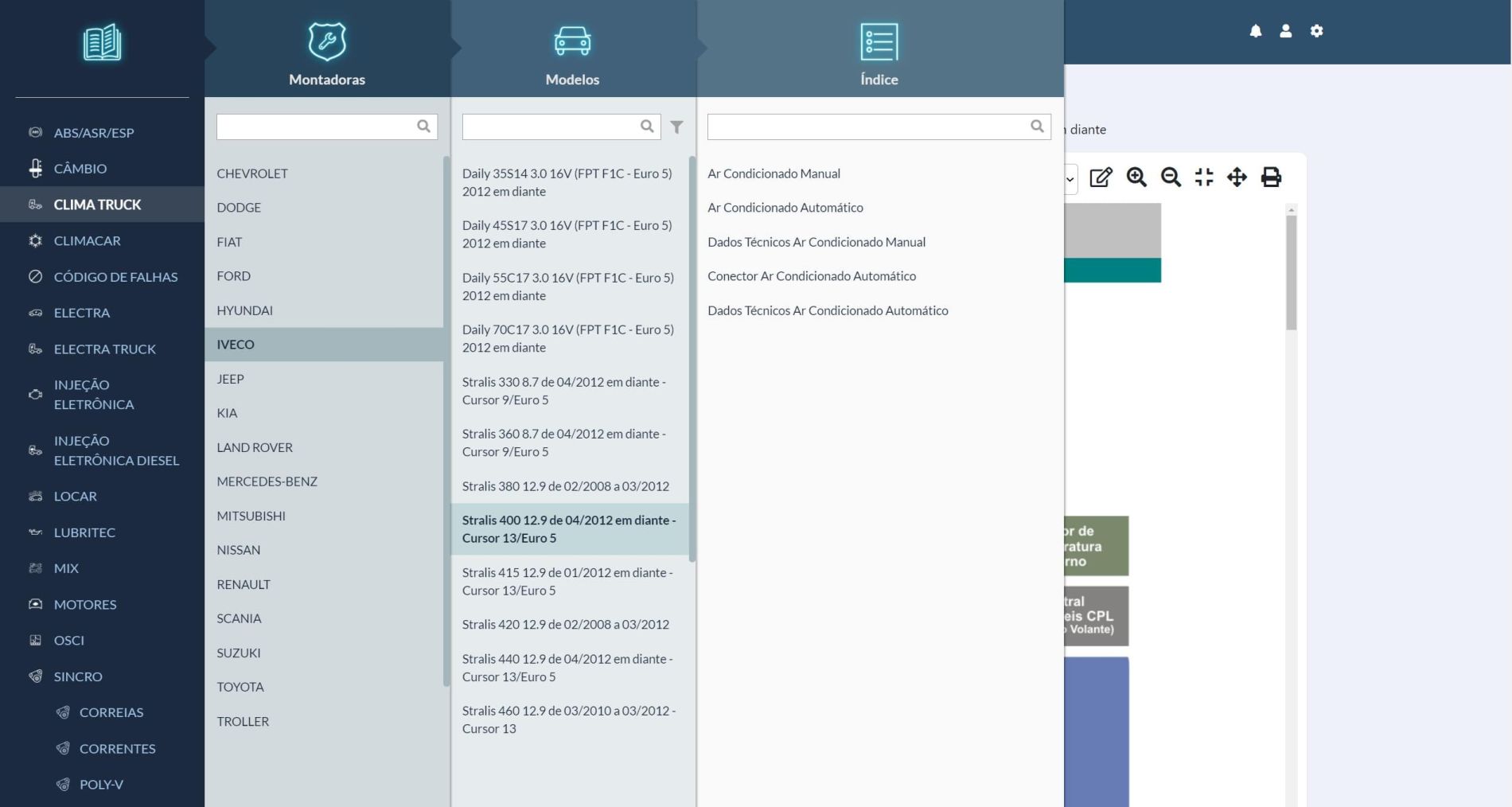Open the dropdown left of the edit icon
1512x807 pixels.
click(x=1070, y=179)
